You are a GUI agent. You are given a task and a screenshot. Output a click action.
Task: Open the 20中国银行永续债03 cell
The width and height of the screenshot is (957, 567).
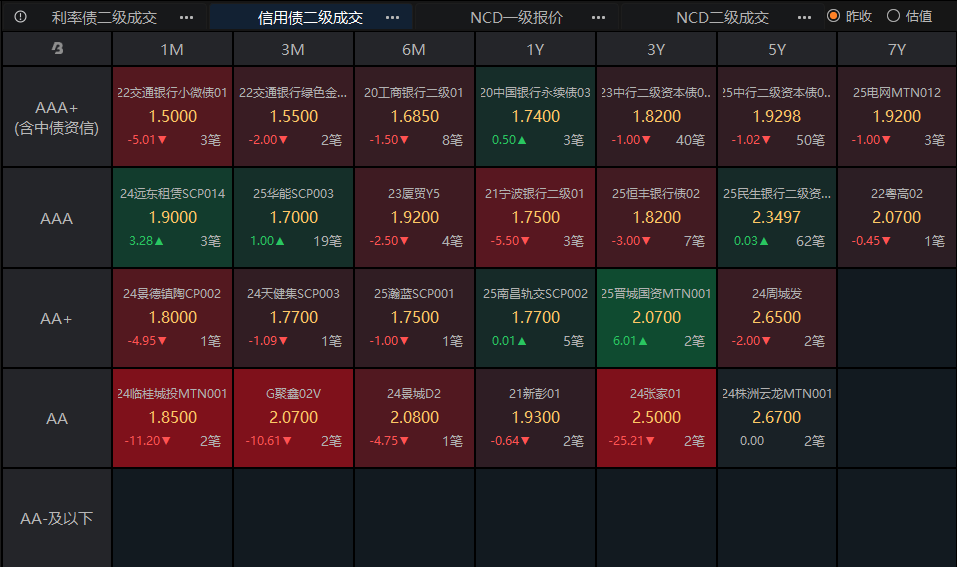pyautogui.click(x=535, y=117)
